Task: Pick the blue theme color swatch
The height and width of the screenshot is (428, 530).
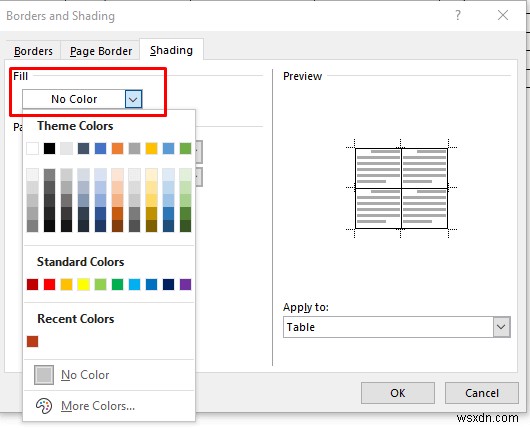Action: pos(100,148)
